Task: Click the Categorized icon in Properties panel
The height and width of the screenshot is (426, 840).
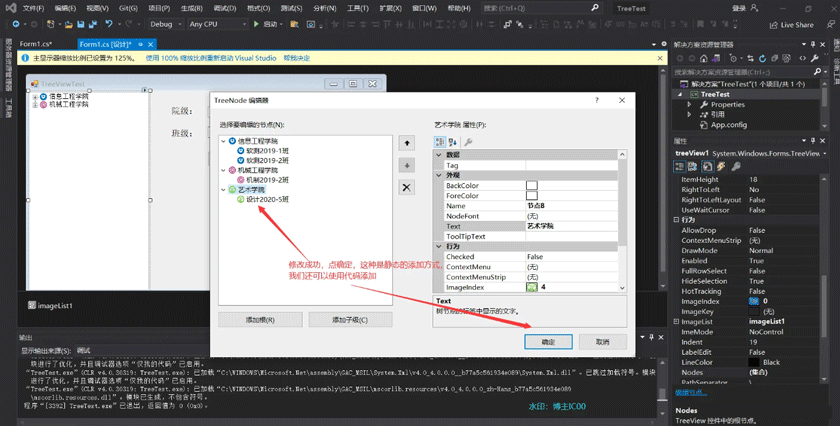Action: pos(680,167)
